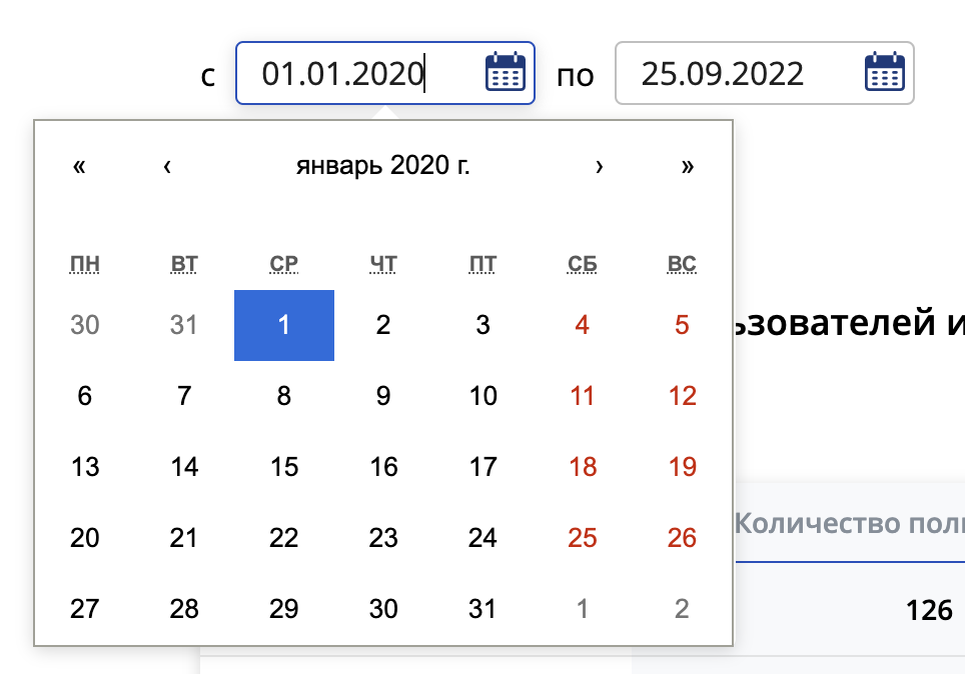
Task: Select January 15 in the calendar
Action: pos(283,466)
